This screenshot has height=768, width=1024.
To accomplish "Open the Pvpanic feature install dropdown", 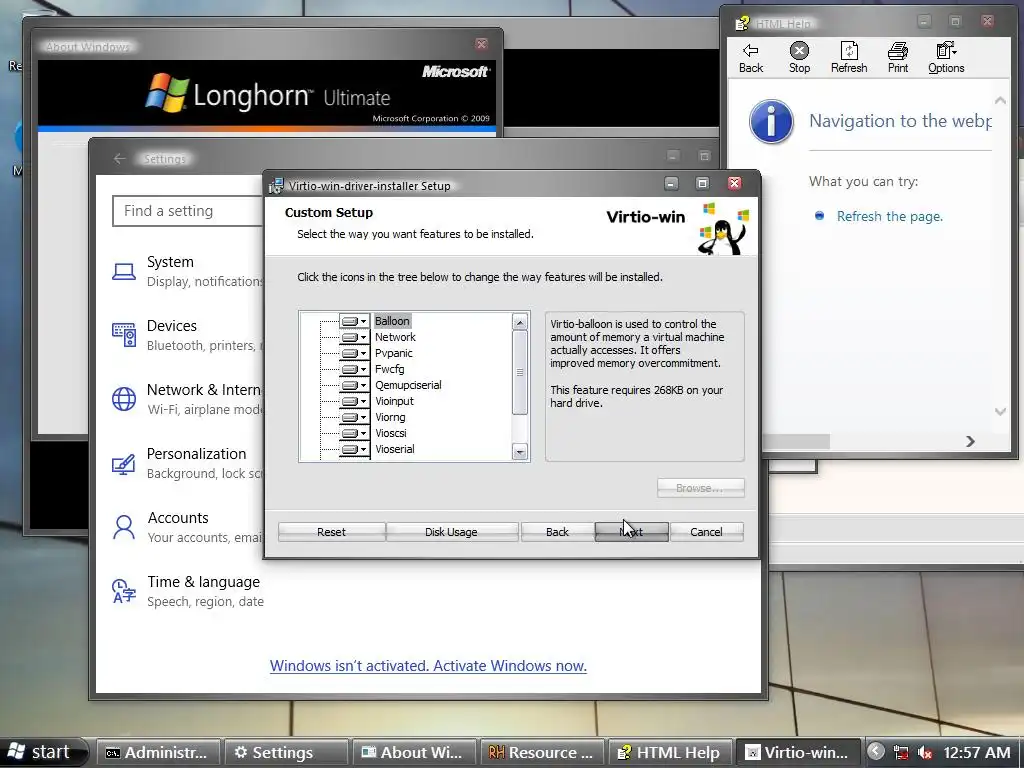I will point(355,353).
